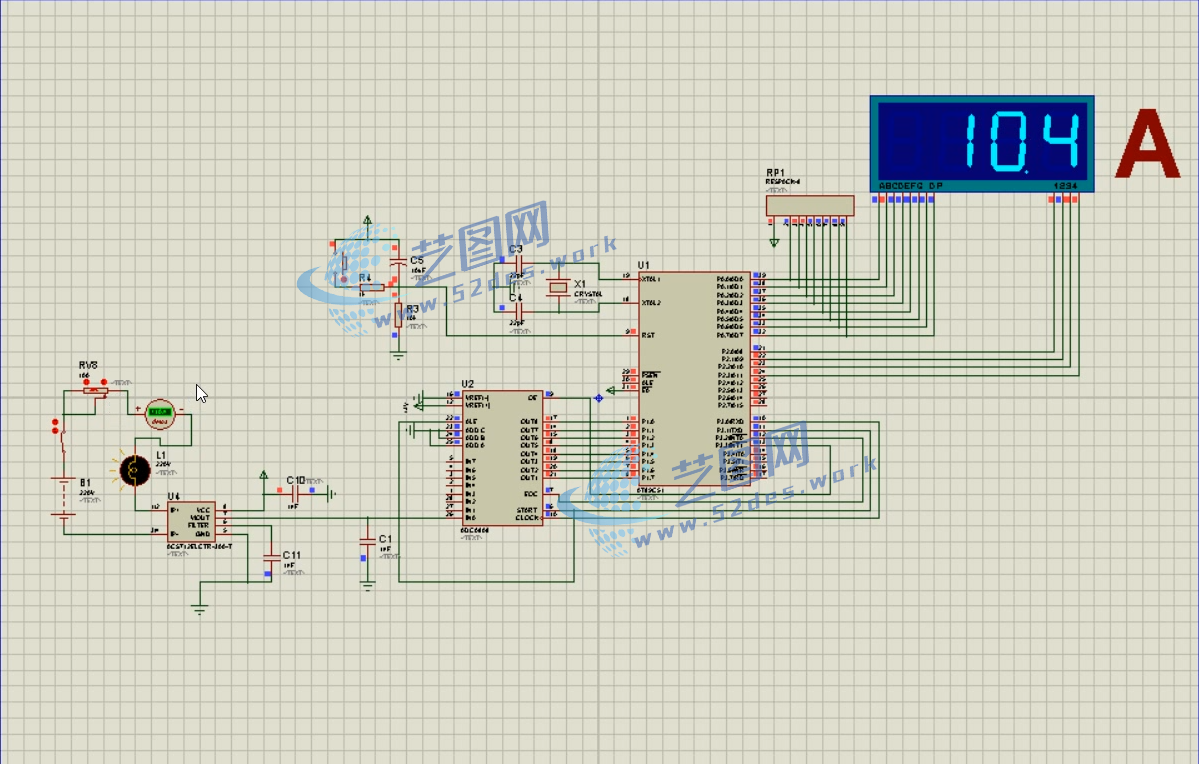Click the 'EOC' pin label on U2
This screenshot has height=764, width=1199.
(x=531, y=494)
